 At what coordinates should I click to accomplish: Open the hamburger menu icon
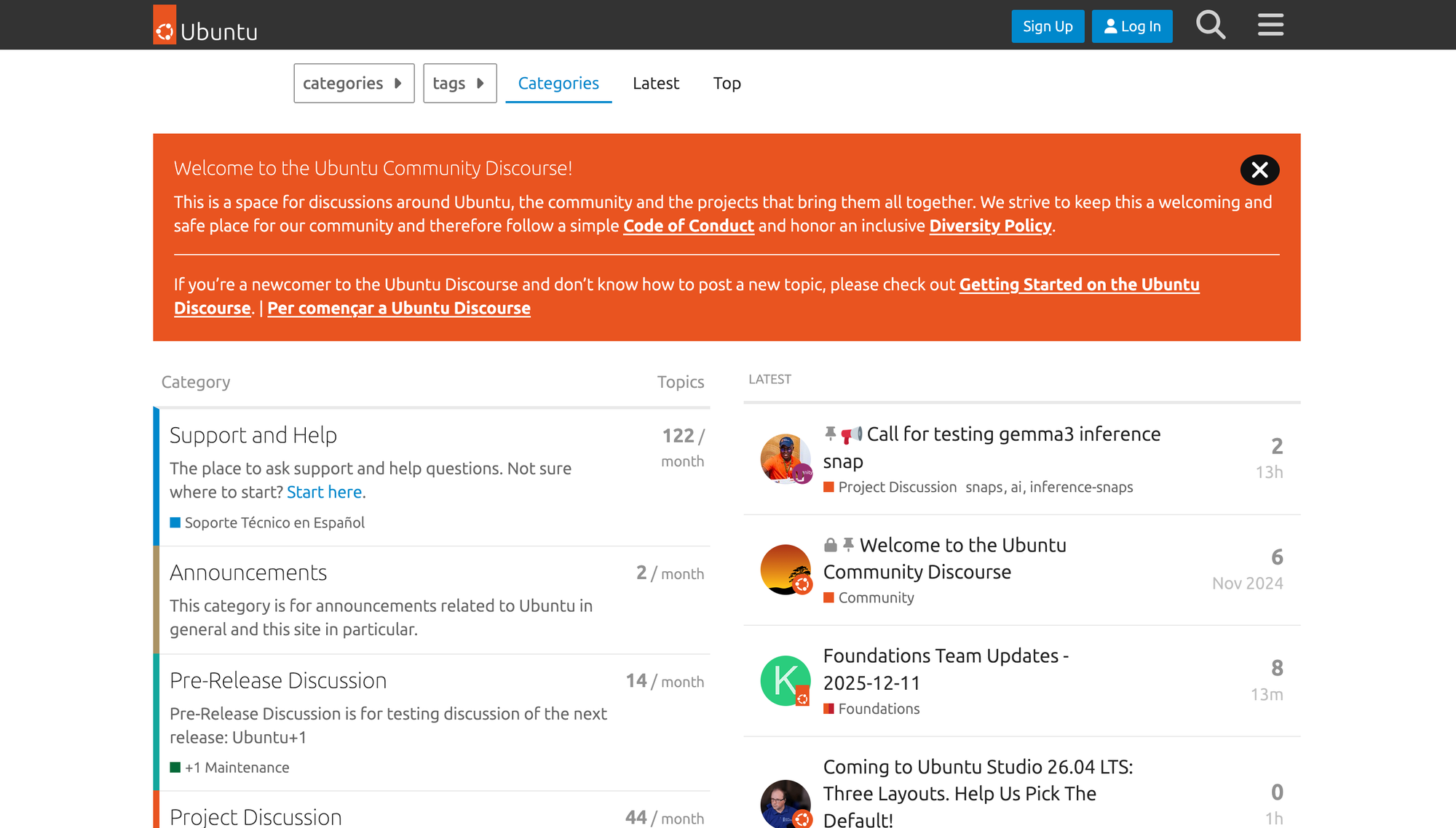[x=1270, y=25]
